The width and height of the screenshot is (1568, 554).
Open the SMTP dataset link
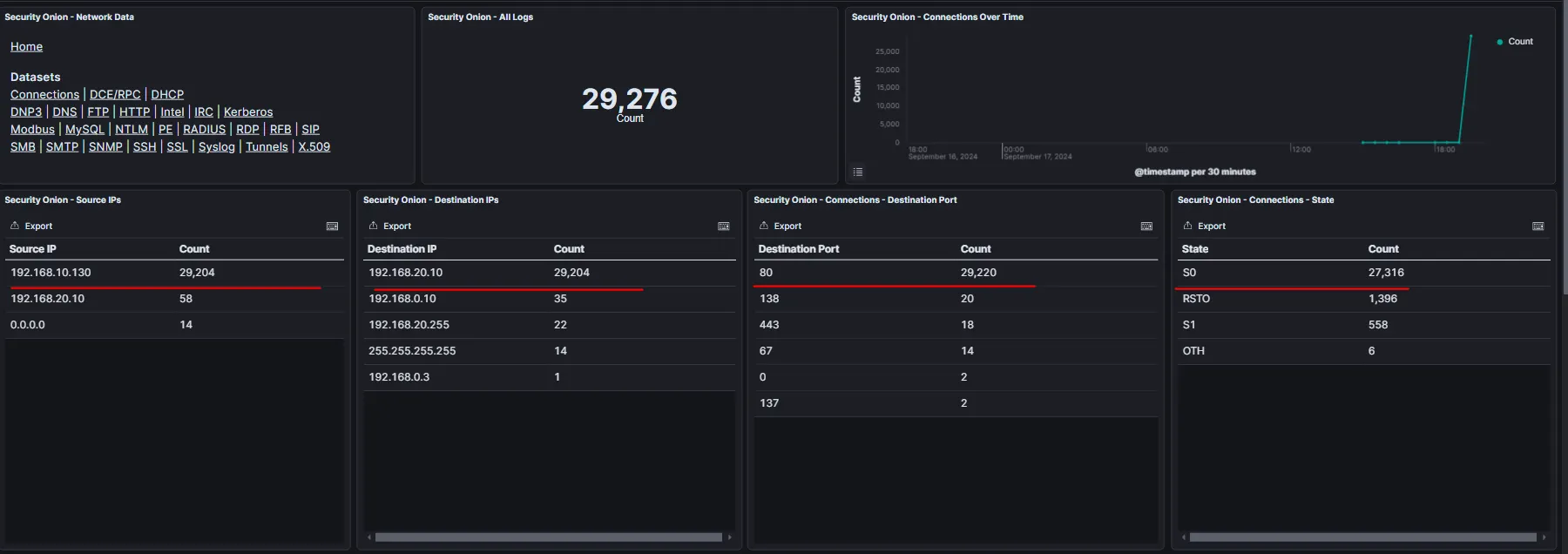(62, 147)
